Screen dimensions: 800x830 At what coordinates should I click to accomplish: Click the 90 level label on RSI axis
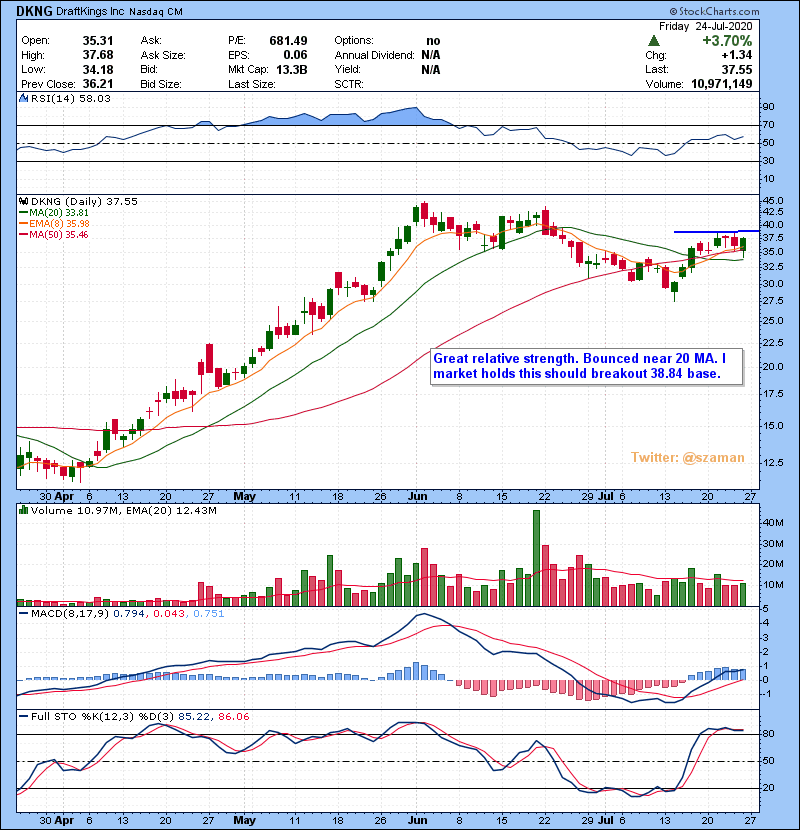click(x=768, y=107)
